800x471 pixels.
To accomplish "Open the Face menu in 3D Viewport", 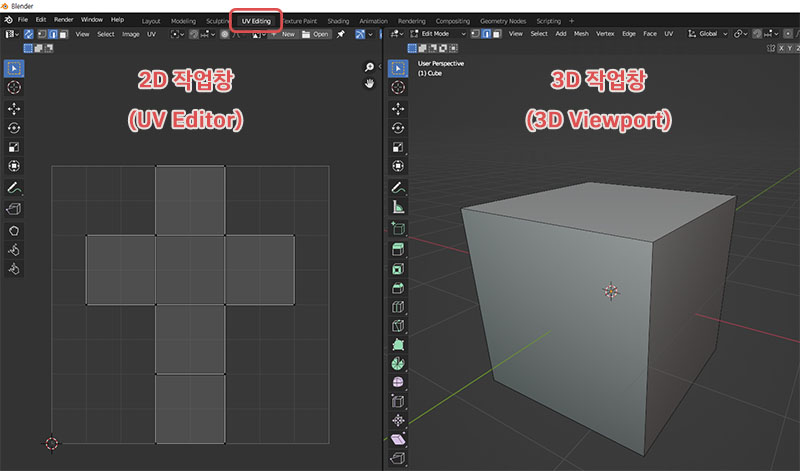I will pos(650,34).
